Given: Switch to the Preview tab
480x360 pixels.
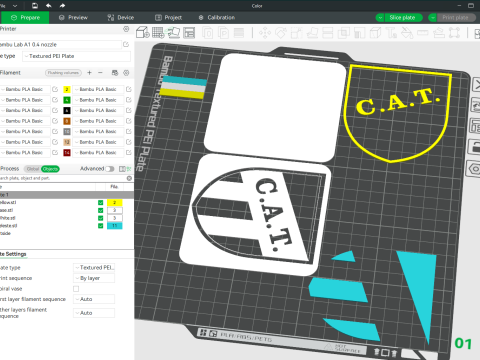Looking at the screenshot, I should 73,18.
